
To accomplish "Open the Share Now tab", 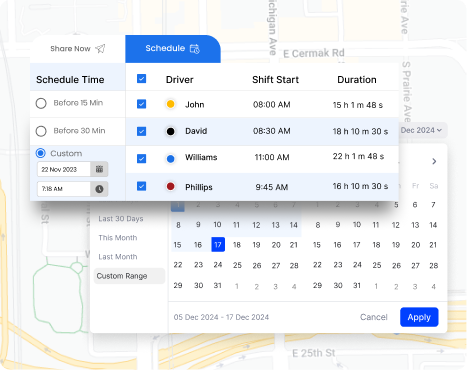I will [78, 49].
